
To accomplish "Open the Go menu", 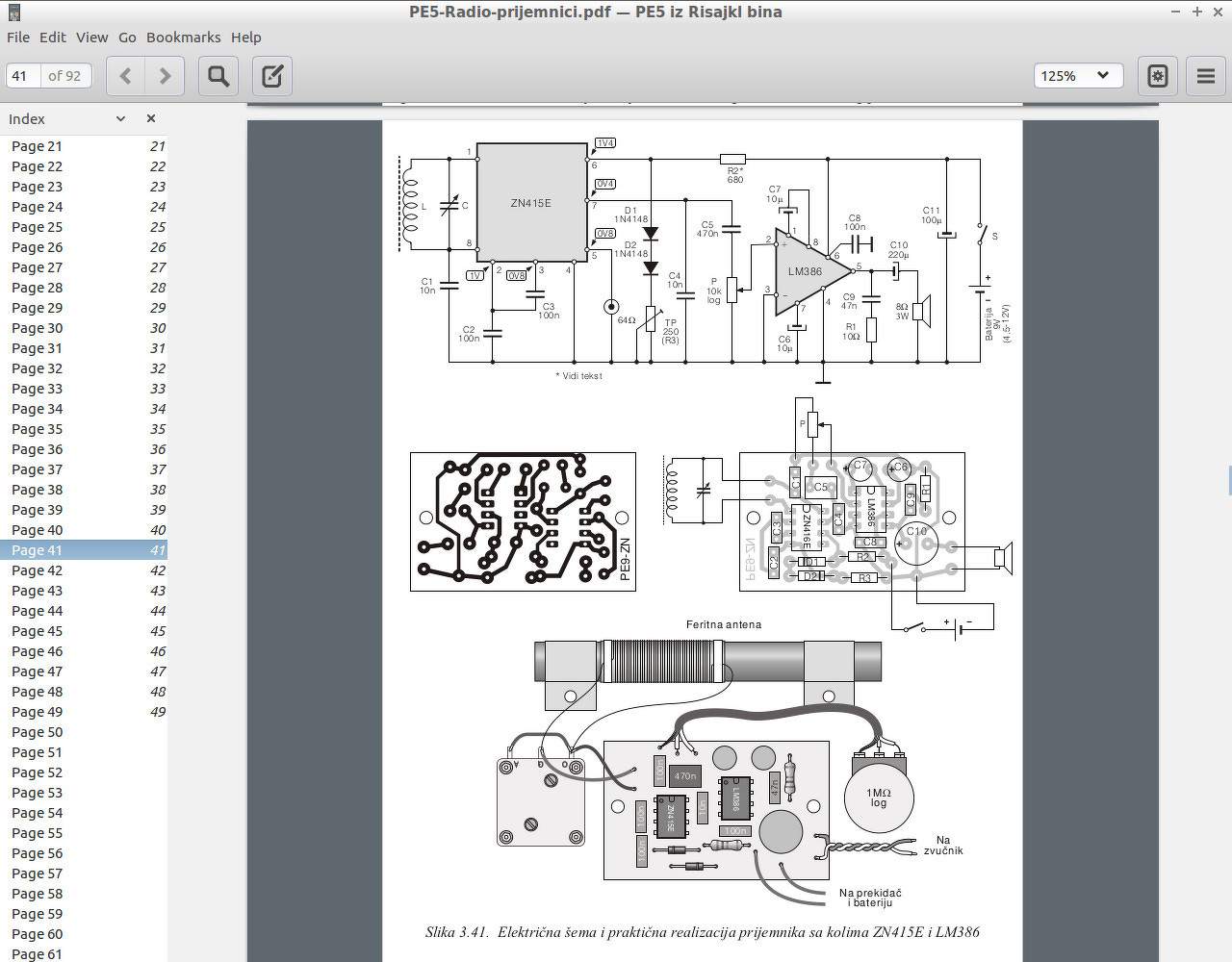I will tap(127, 38).
